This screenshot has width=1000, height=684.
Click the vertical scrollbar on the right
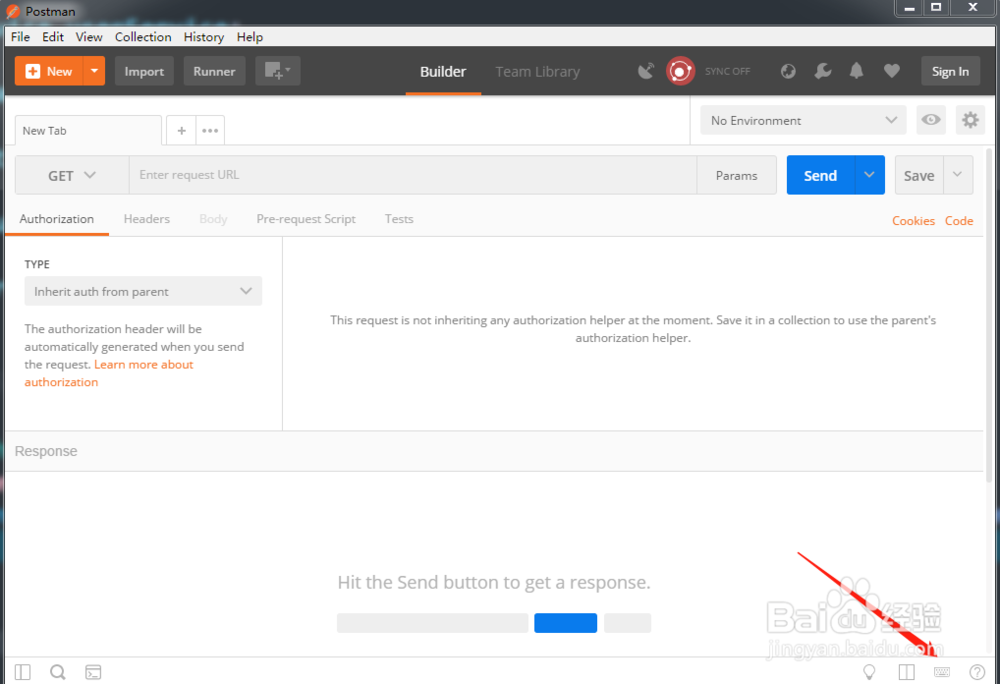(x=990, y=316)
